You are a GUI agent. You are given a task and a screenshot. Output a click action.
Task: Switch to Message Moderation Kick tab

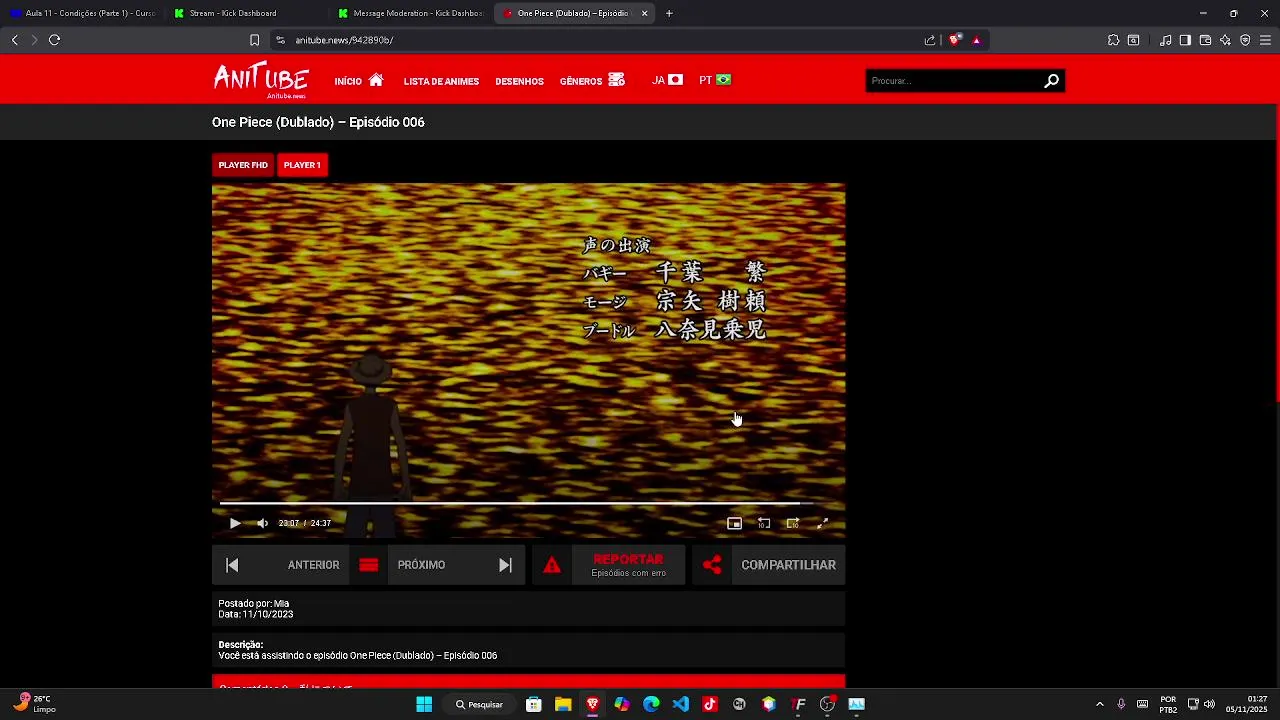(409, 13)
